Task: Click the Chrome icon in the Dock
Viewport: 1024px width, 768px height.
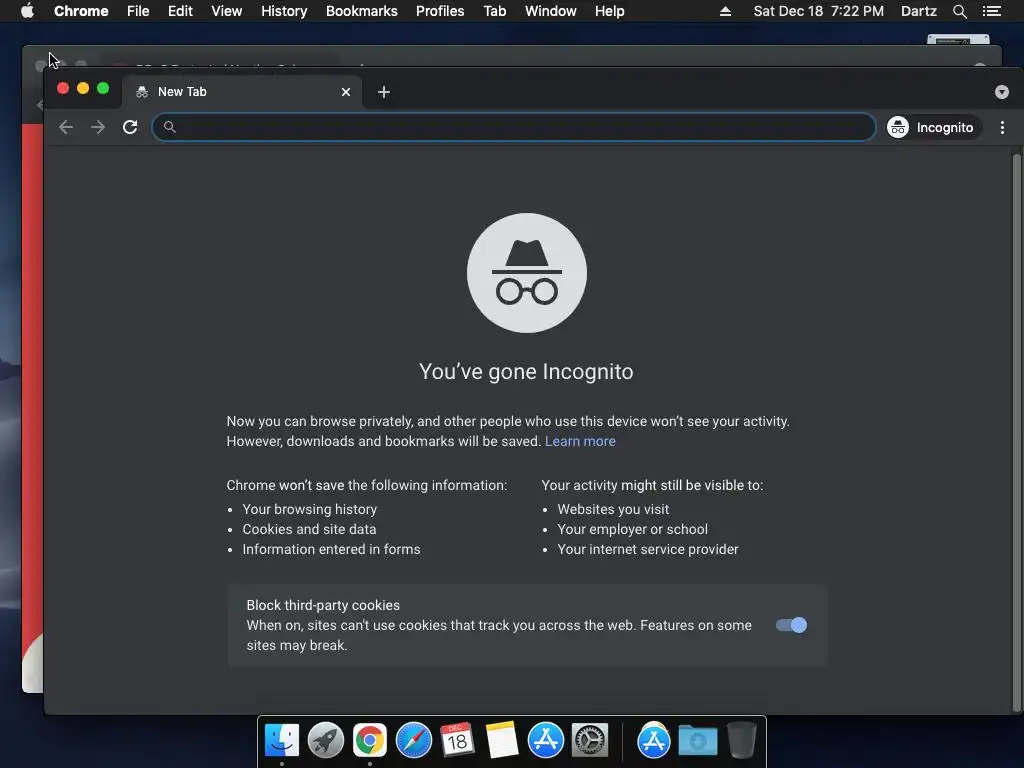Action: (x=370, y=741)
